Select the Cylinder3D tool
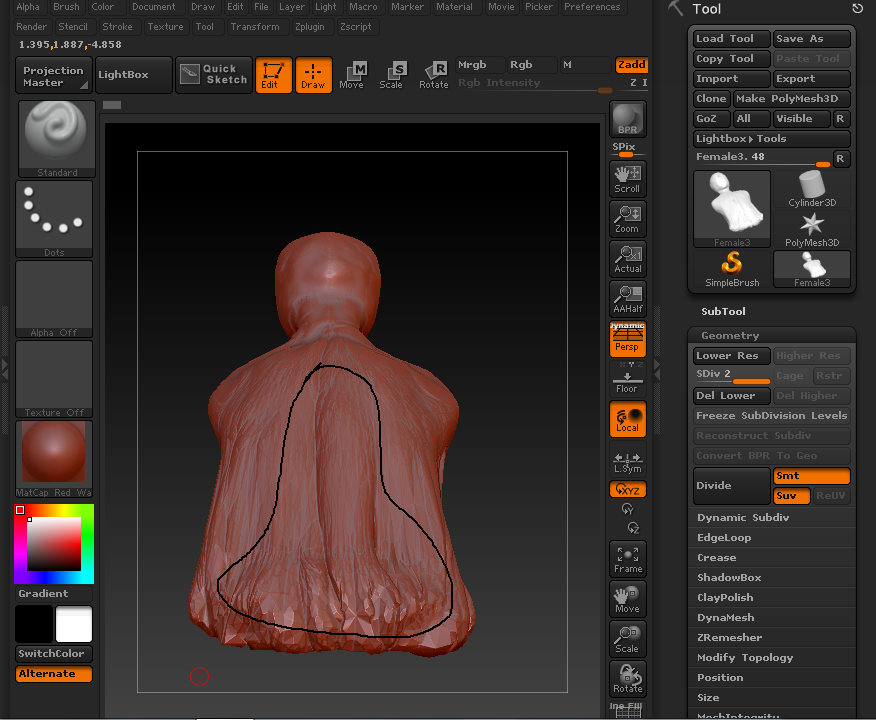 812,189
